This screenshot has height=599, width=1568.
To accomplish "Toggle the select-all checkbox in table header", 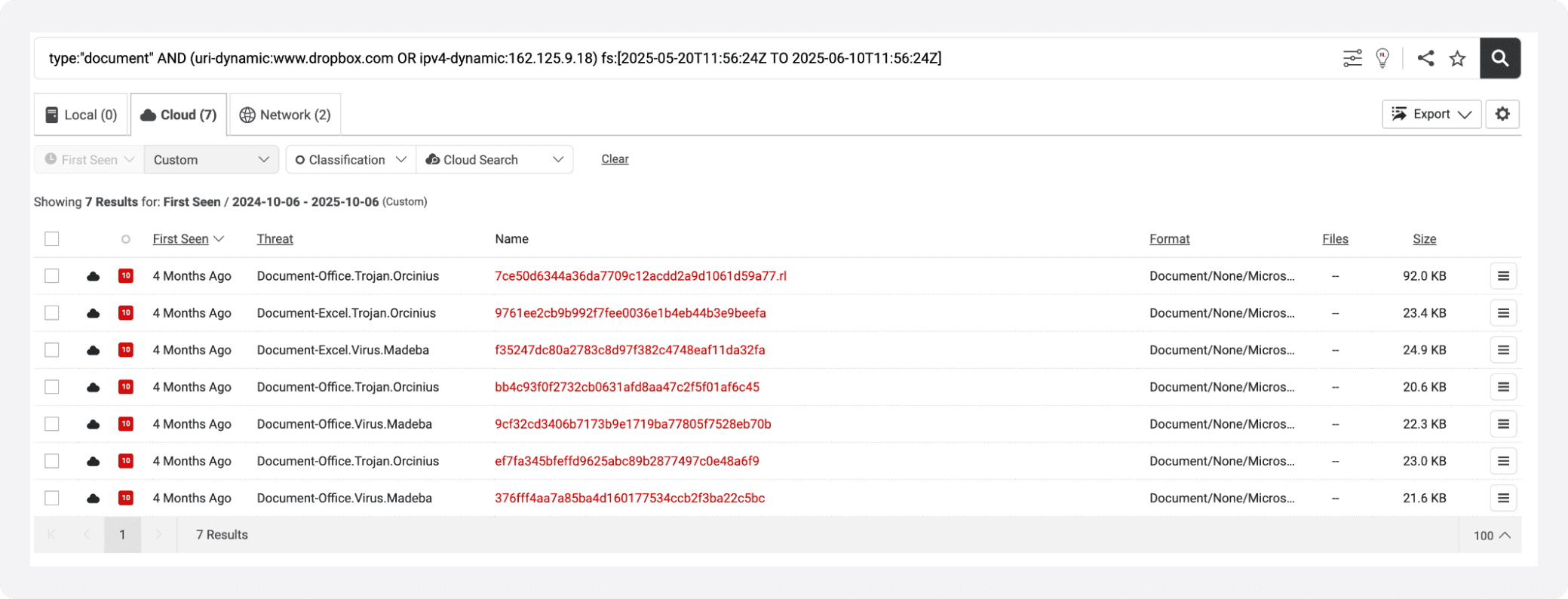I will 51,239.
